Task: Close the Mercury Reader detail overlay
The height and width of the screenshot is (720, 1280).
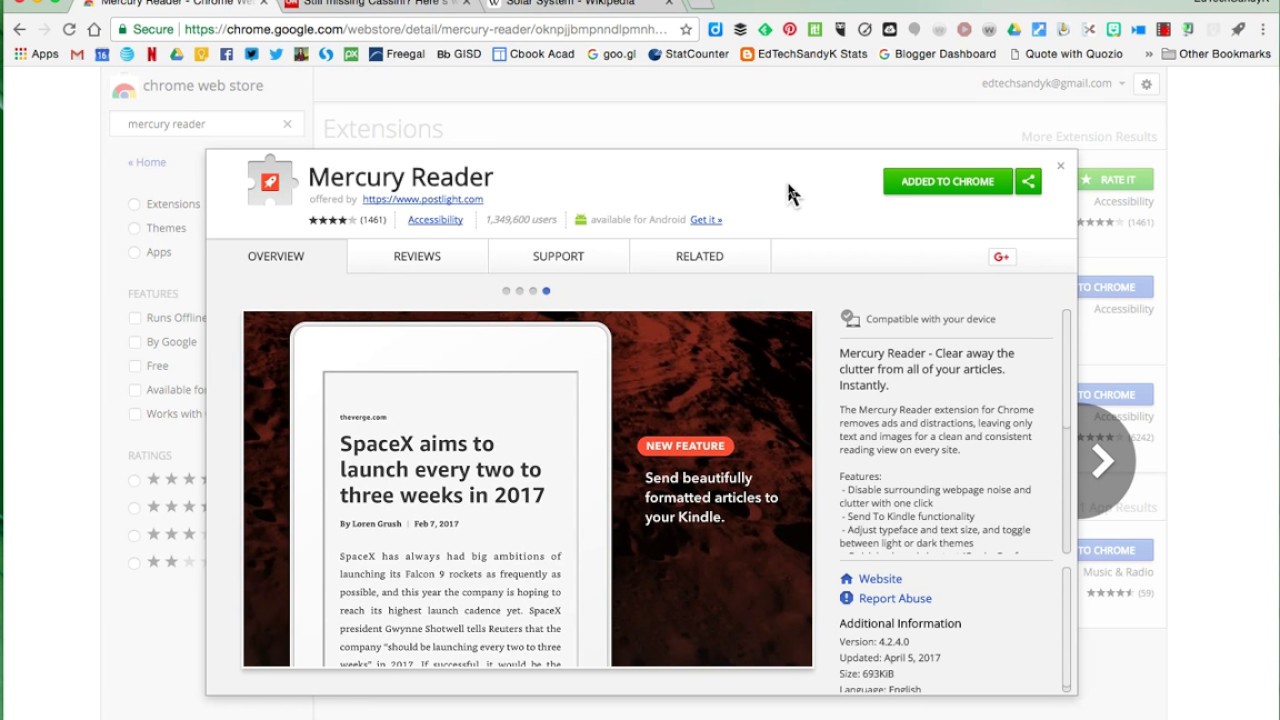Action: coord(1061,166)
